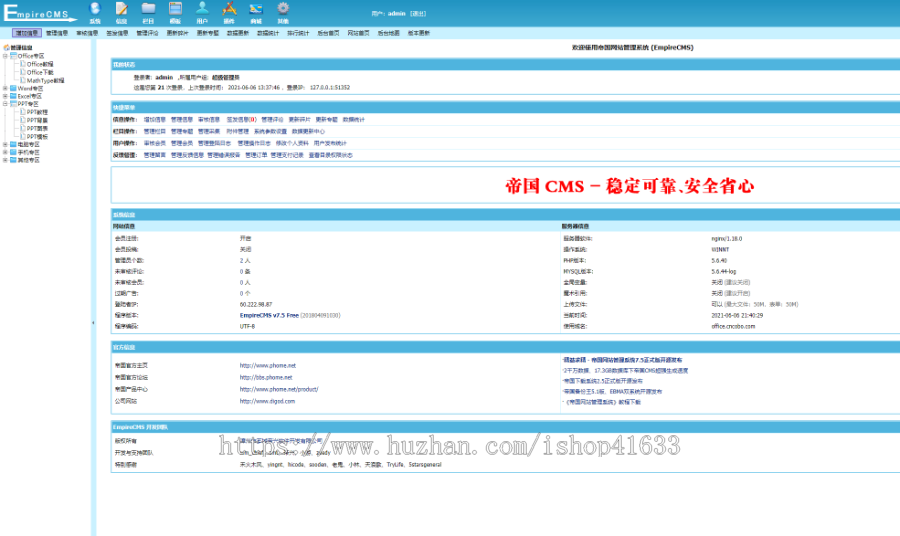Select the 版本更新 tab in the top submenu
The height and width of the screenshot is (536, 900).
click(x=418, y=33)
